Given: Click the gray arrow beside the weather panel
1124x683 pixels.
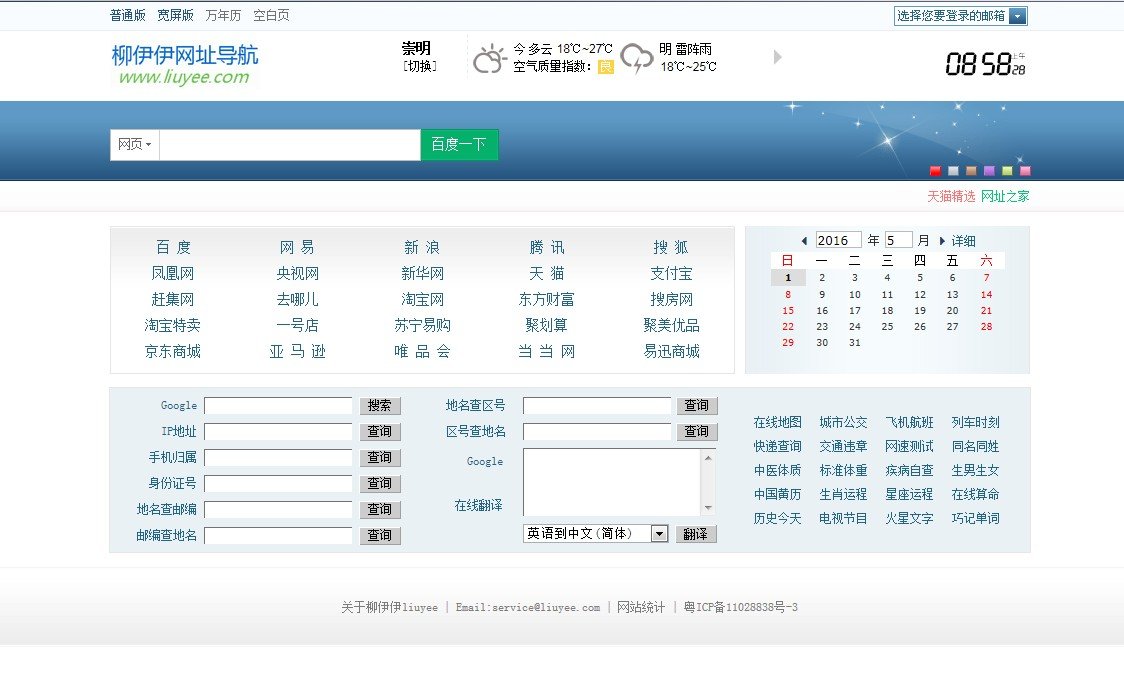Looking at the screenshot, I should point(778,58).
